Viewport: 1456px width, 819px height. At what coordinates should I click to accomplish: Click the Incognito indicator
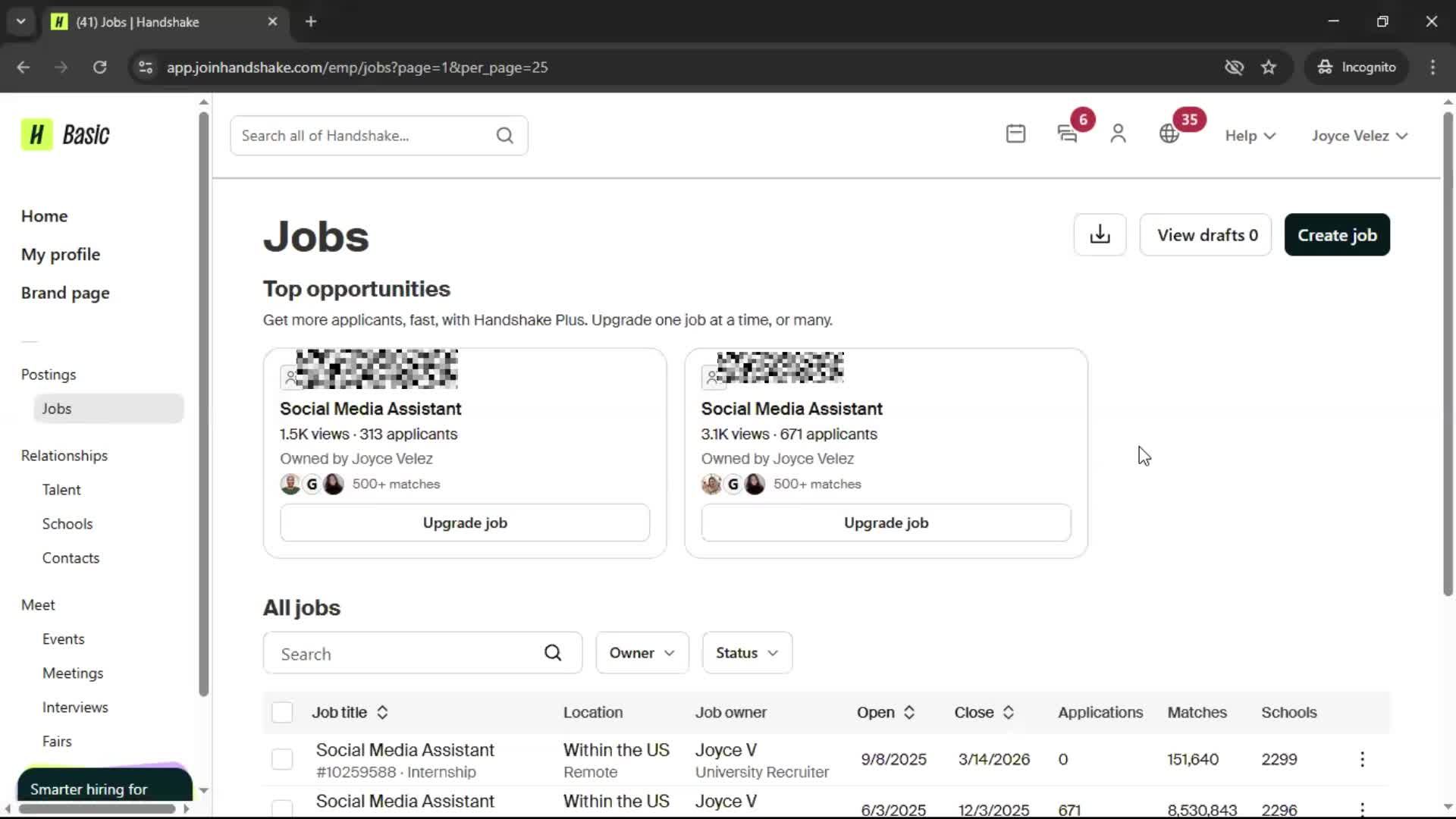click(1356, 67)
